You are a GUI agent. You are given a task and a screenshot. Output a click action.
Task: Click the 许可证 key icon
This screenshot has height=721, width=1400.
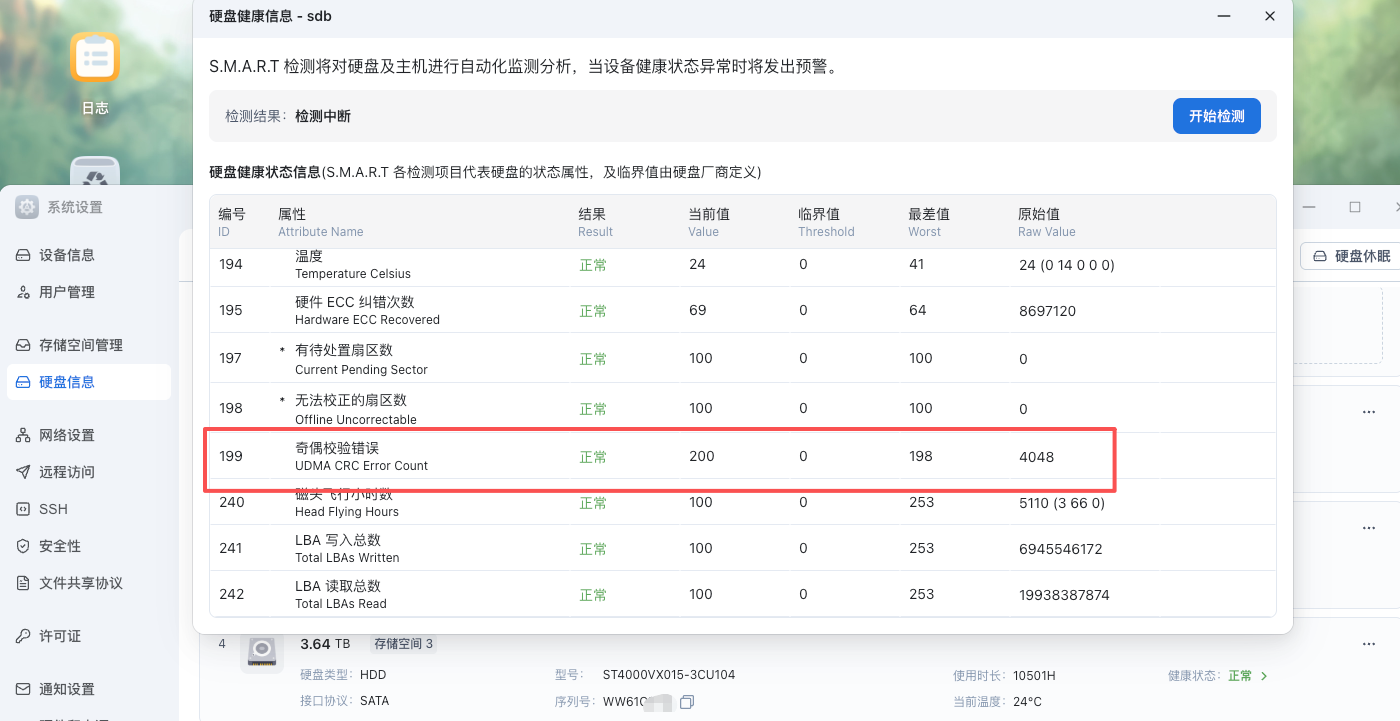coord(23,636)
